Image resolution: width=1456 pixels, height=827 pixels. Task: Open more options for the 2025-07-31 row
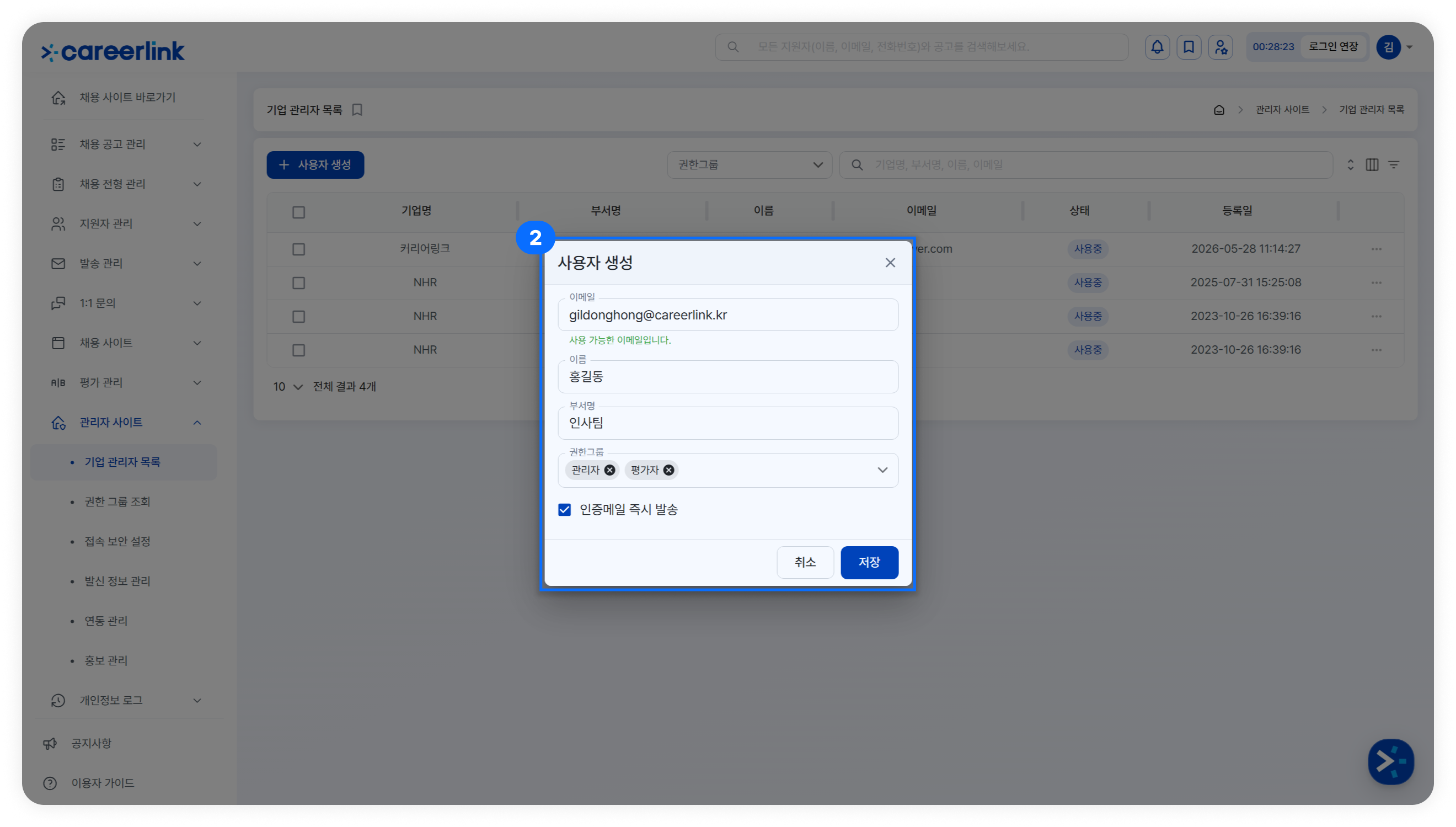1377,282
